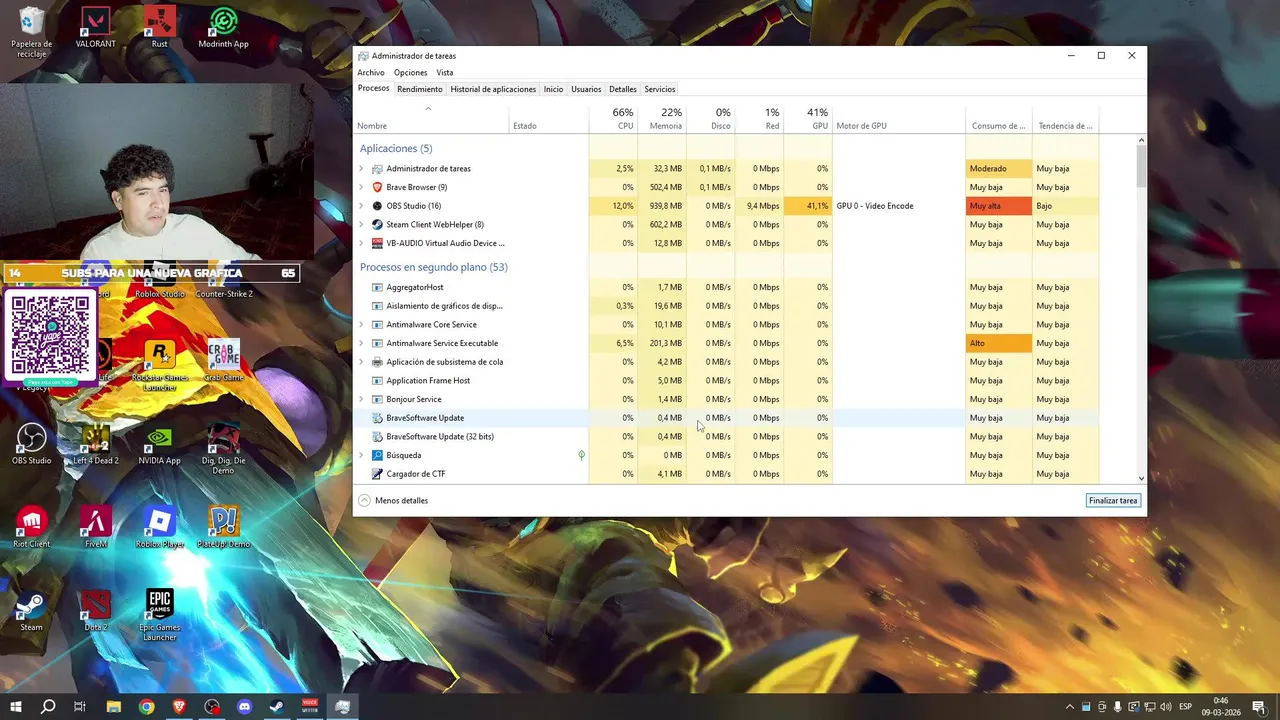The width and height of the screenshot is (1280, 720).
Task: Expand the Administrador de tareas process row
Action: 362,169
